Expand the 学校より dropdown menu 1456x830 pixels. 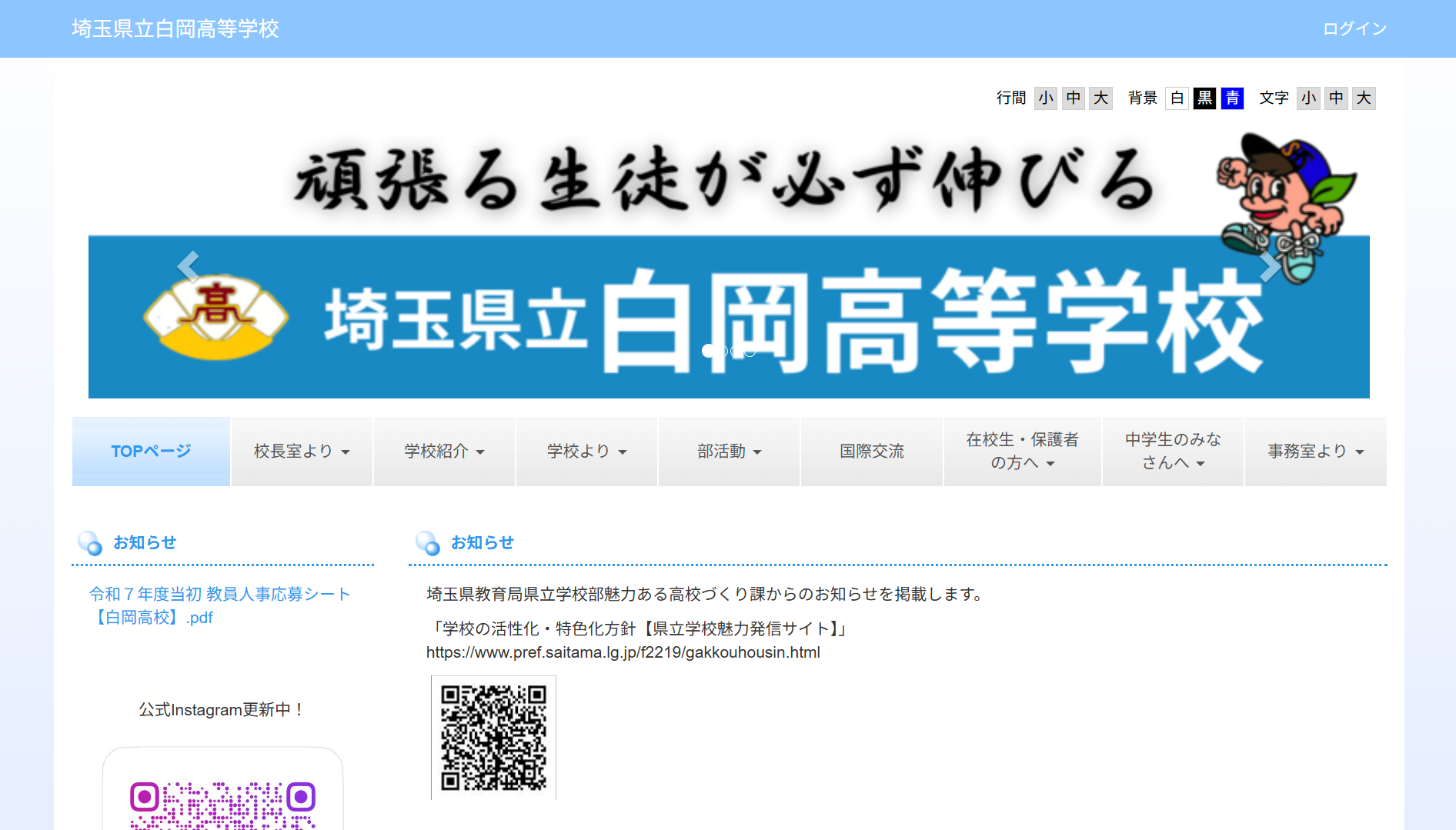[586, 452]
